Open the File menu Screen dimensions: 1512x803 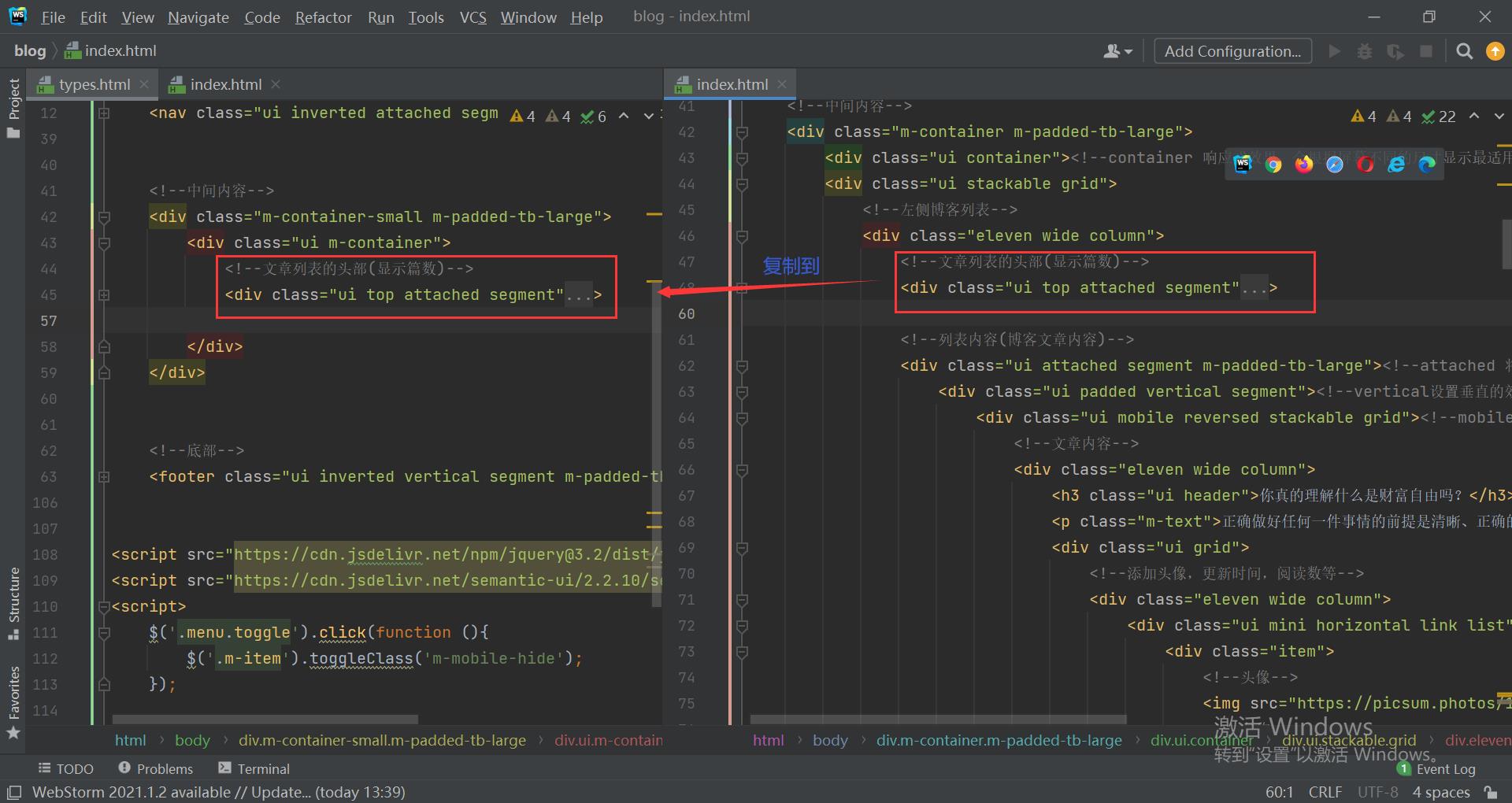(x=53, y=17)
